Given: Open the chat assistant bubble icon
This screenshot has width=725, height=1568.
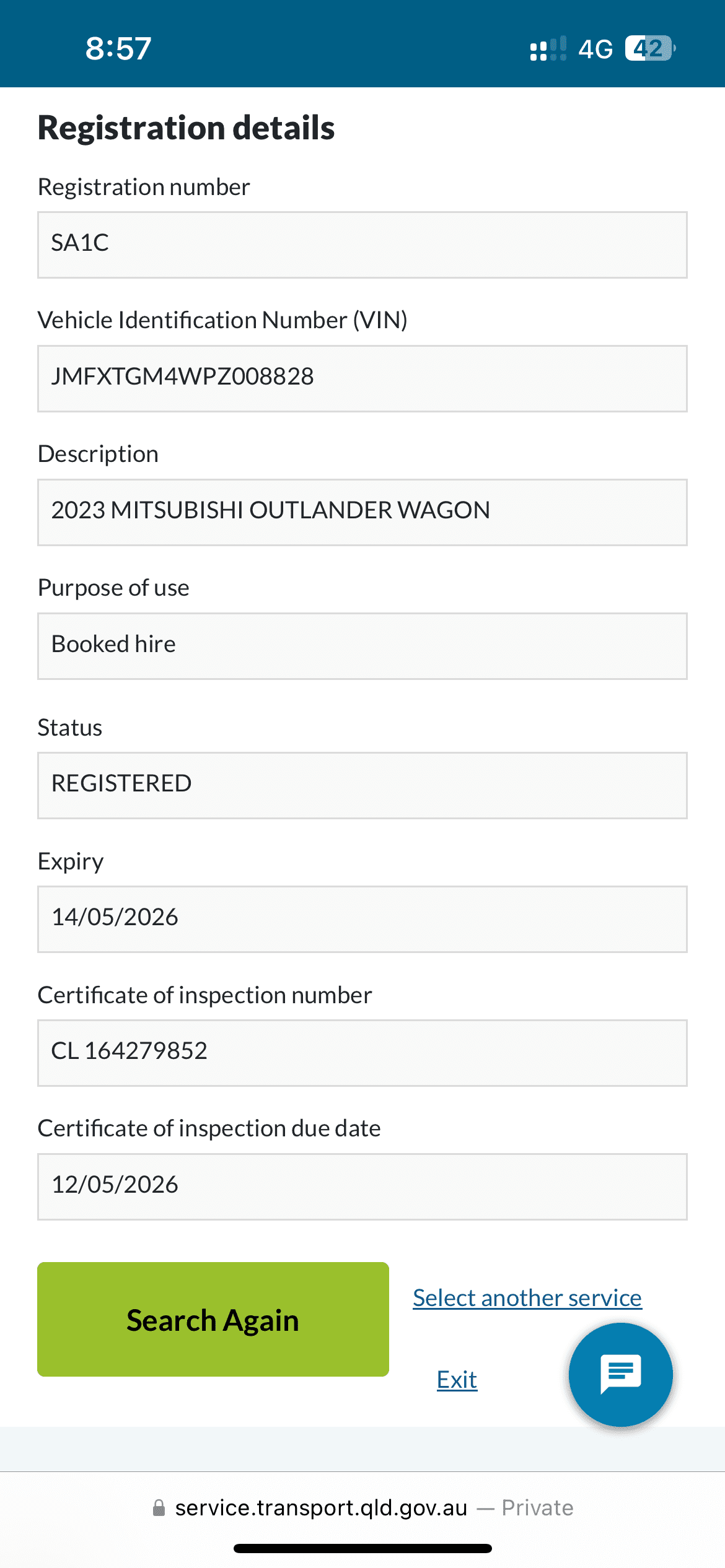Looking at the screenshot, I should 620,1374.
